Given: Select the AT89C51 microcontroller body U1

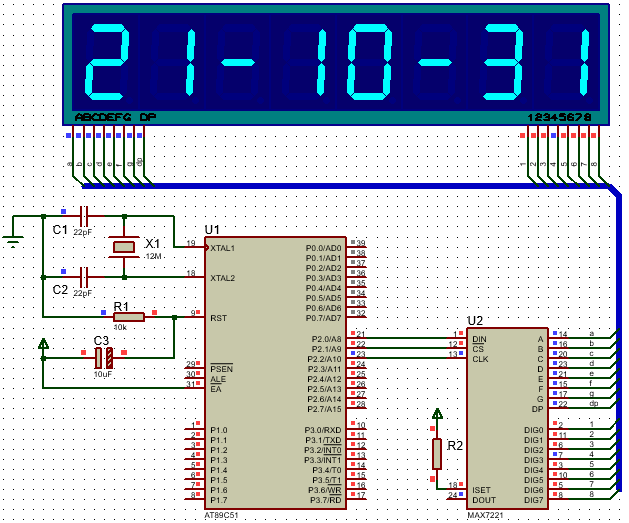Looking at the screenshot, I should 276,373.
